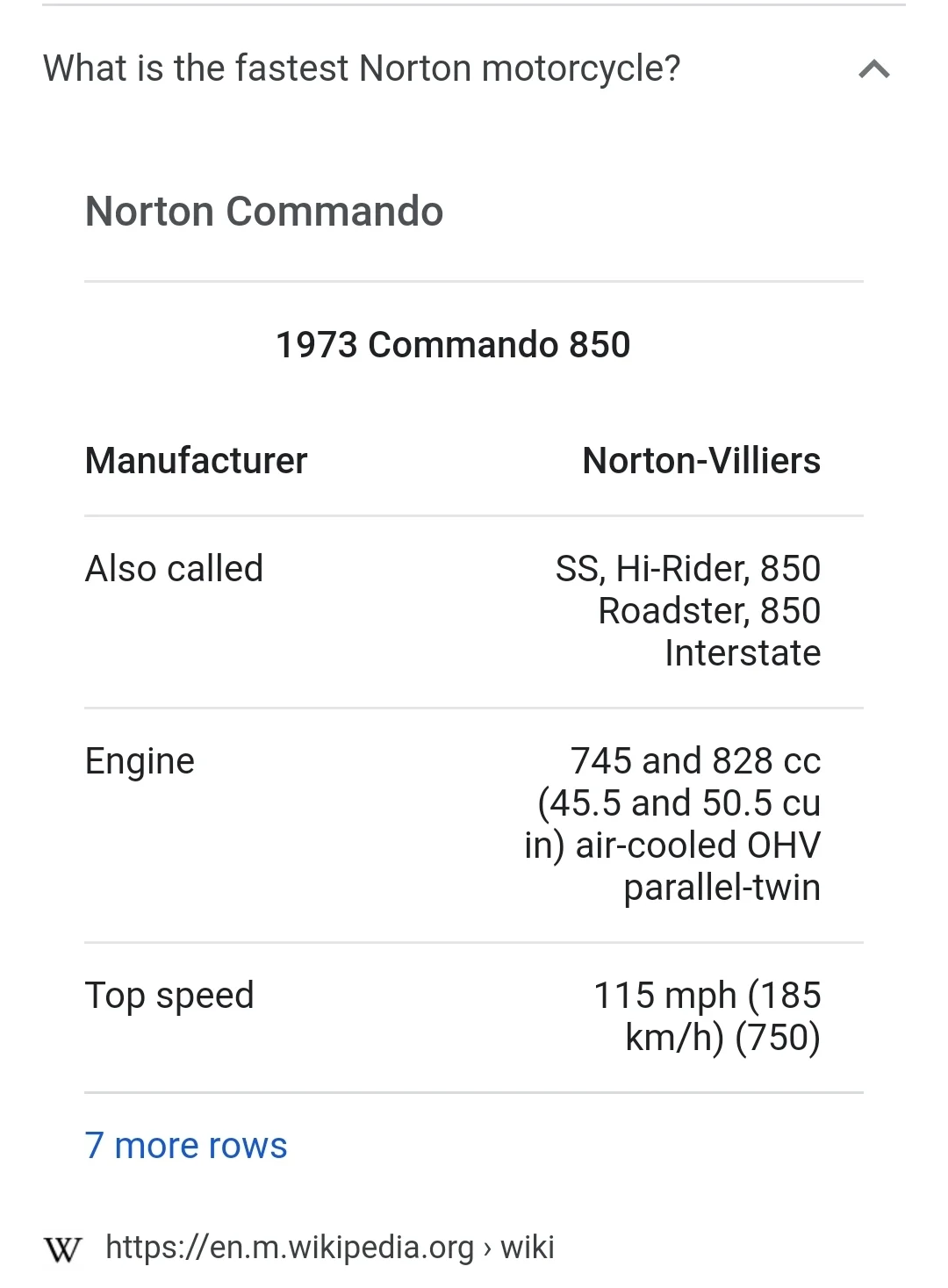Open the en.m.wikipedia.org URL link
Screen dimensions: 948x1288
click(x=290, y=1247)
